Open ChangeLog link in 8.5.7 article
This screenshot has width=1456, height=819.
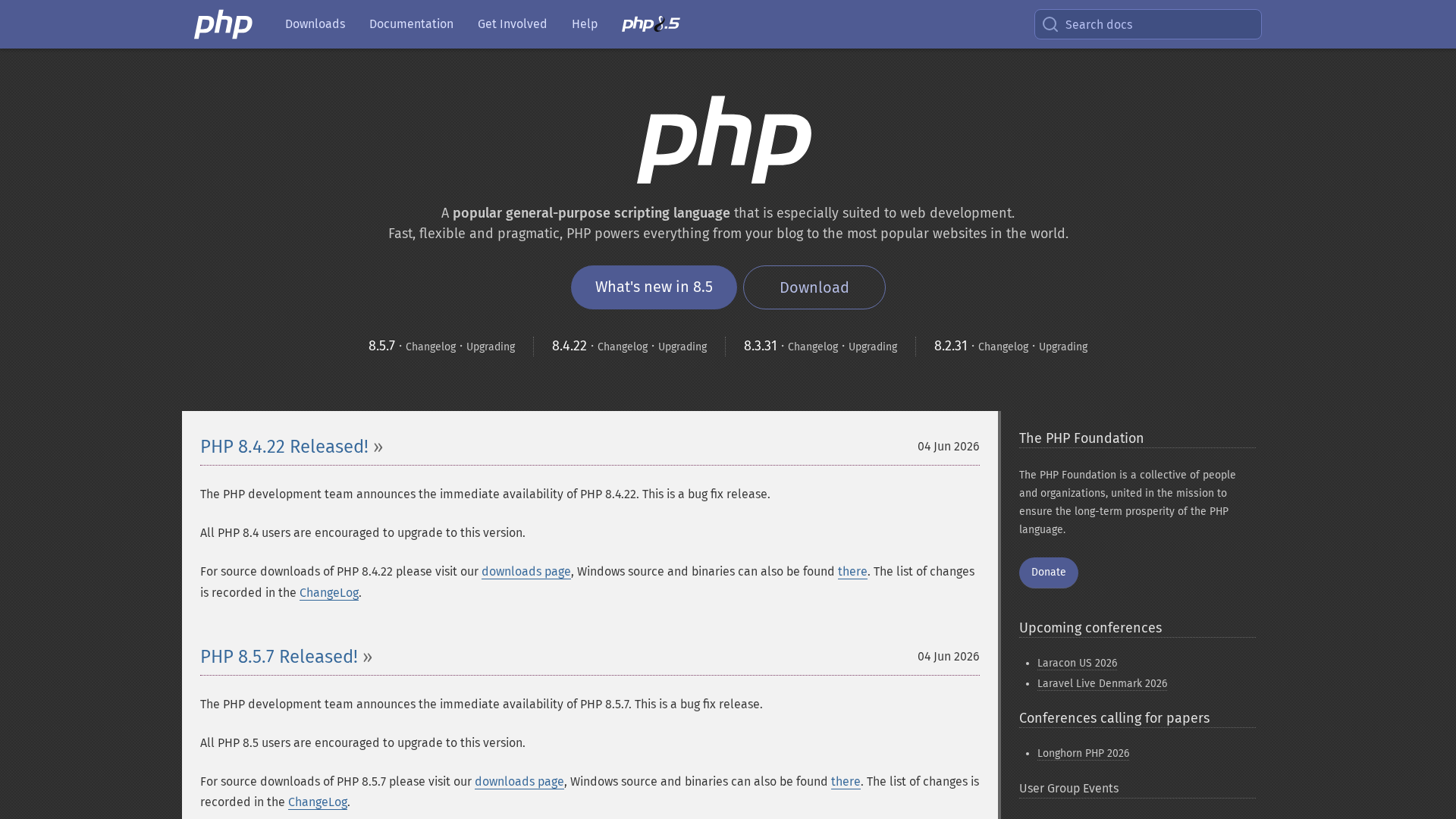(x=318, y=802)
